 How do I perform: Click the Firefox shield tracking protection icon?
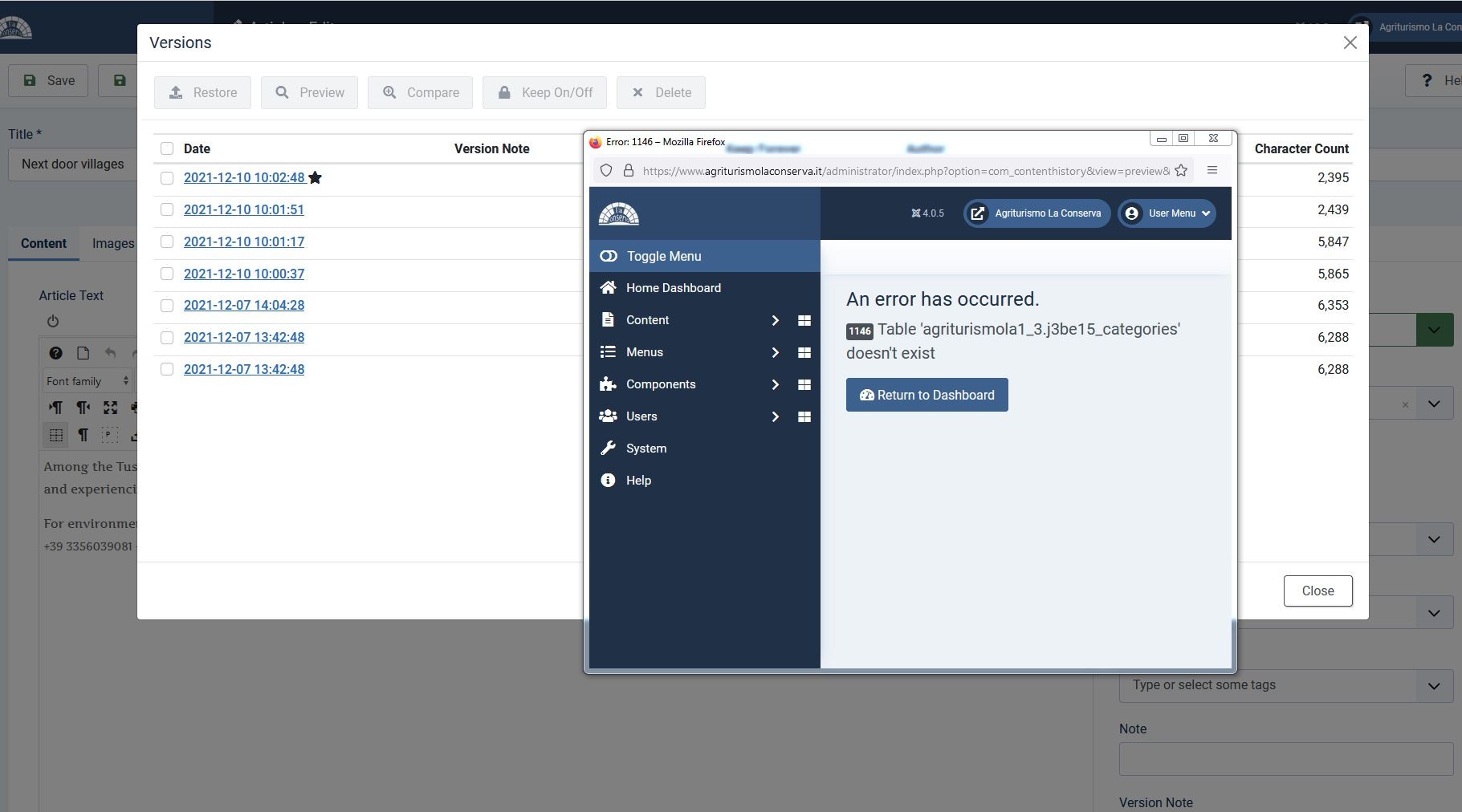(606, 170)
